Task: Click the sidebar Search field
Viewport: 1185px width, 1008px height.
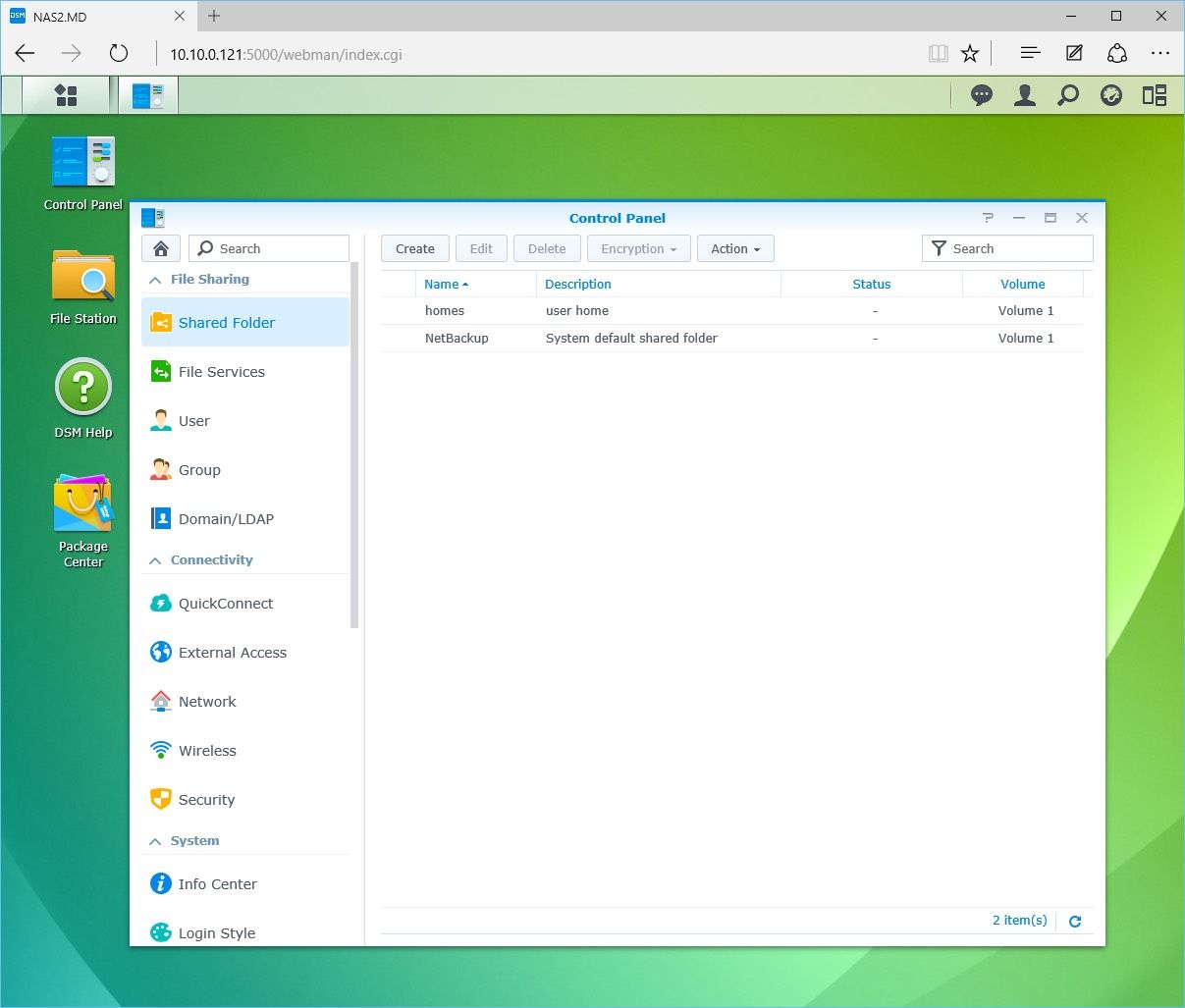Action: (269, 248)
